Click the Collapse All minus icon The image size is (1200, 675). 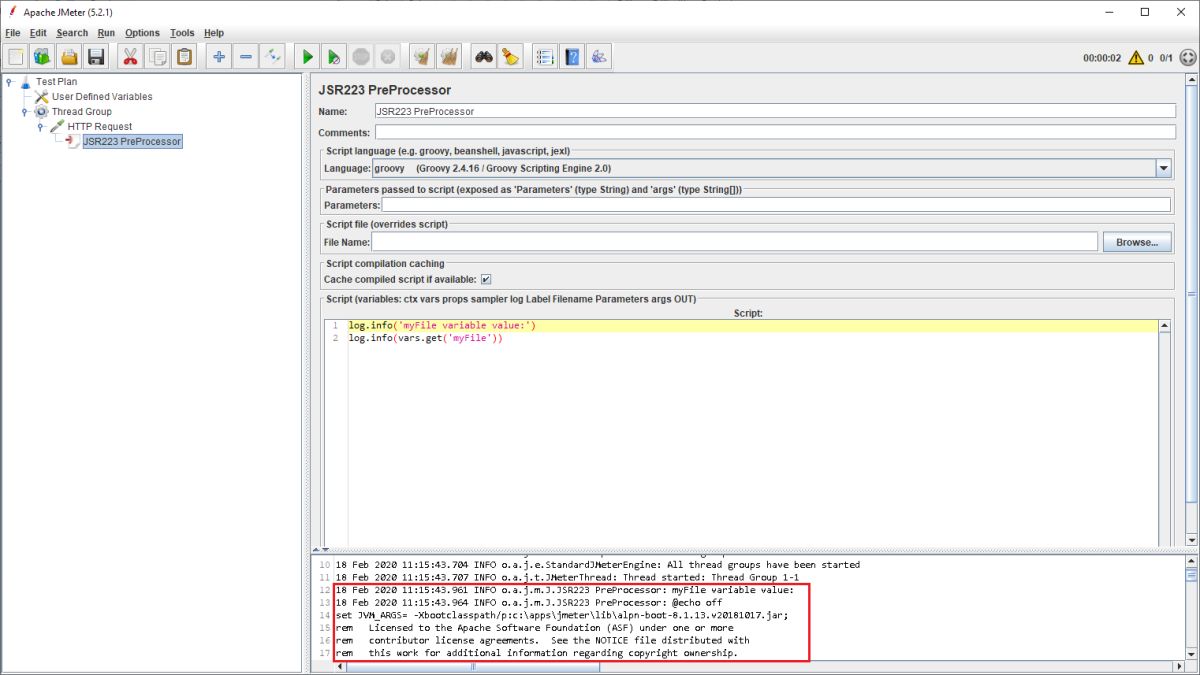click(x=246, y=57)
